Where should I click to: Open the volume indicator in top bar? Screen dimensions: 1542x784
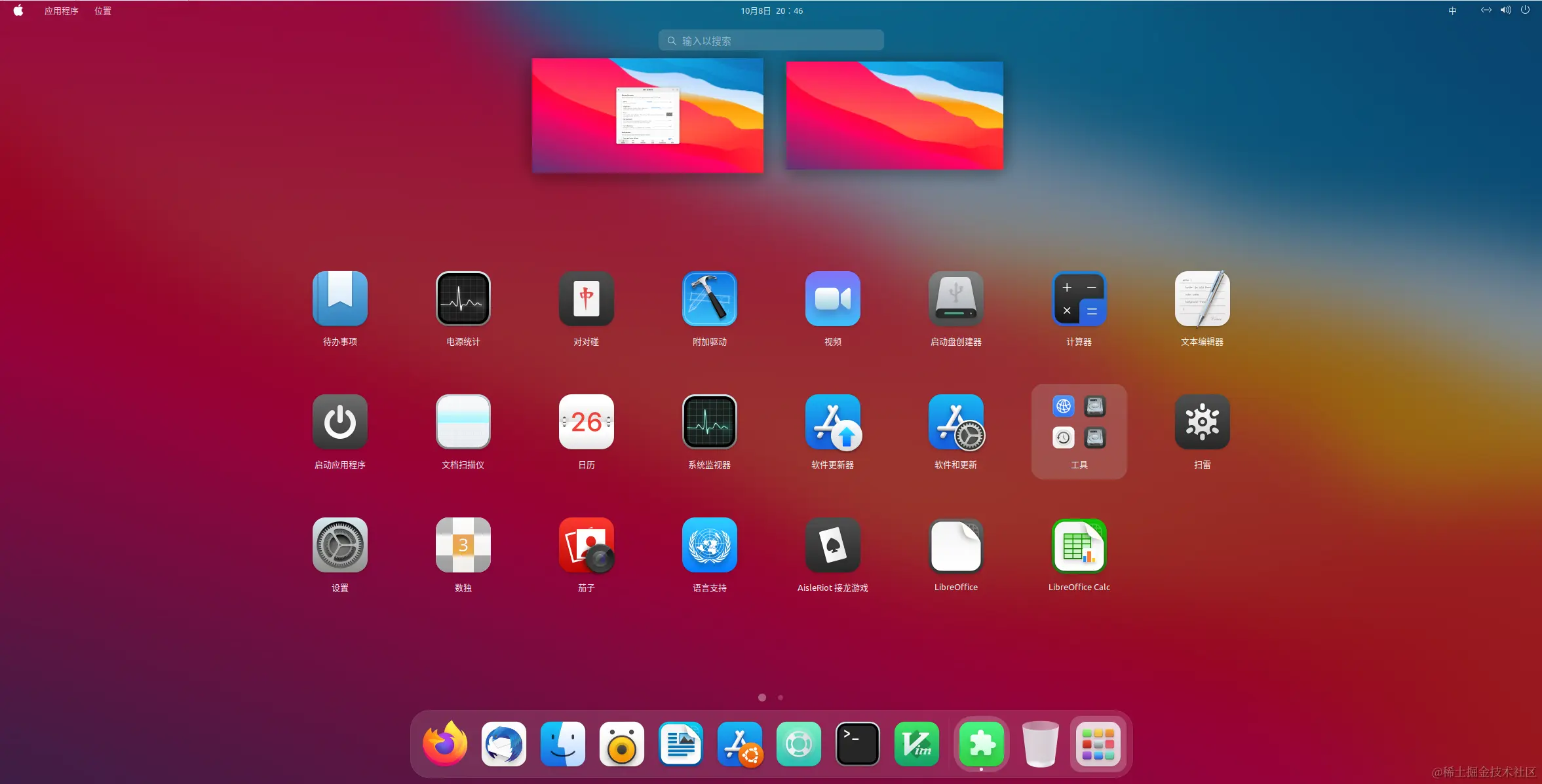coord(1505,10)
